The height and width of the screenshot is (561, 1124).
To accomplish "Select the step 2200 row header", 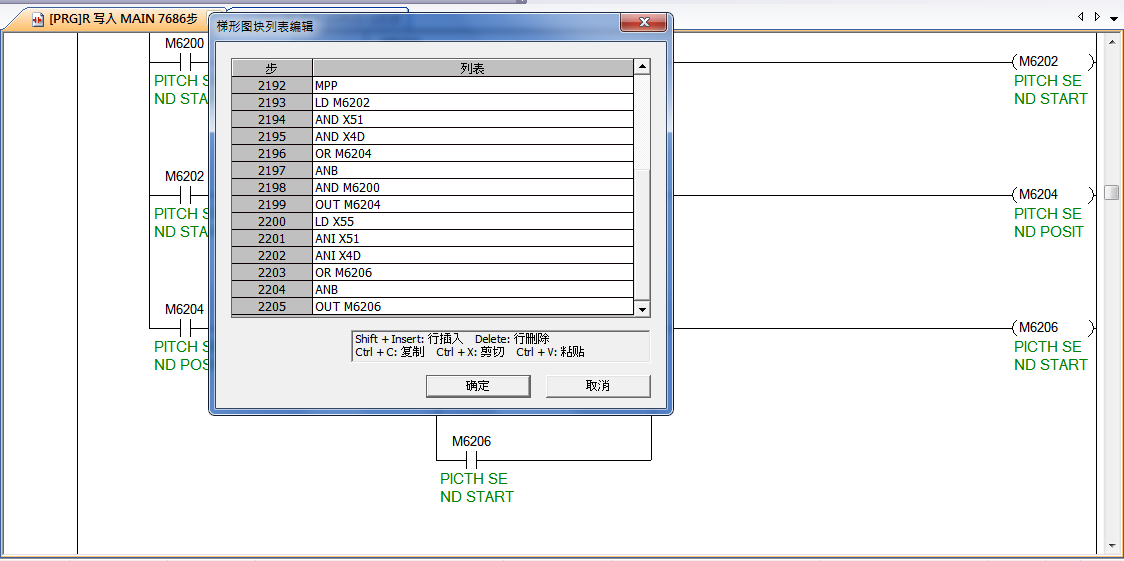I will click(x=272, y=222).
